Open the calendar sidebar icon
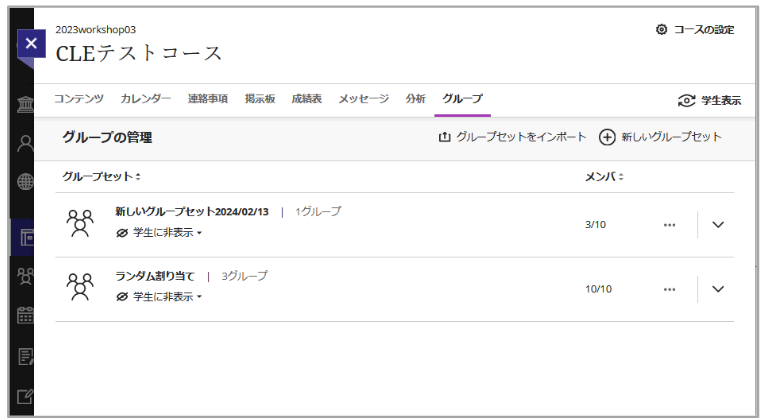The height and width of the screenshot is (420, 763). click(25, 315)
